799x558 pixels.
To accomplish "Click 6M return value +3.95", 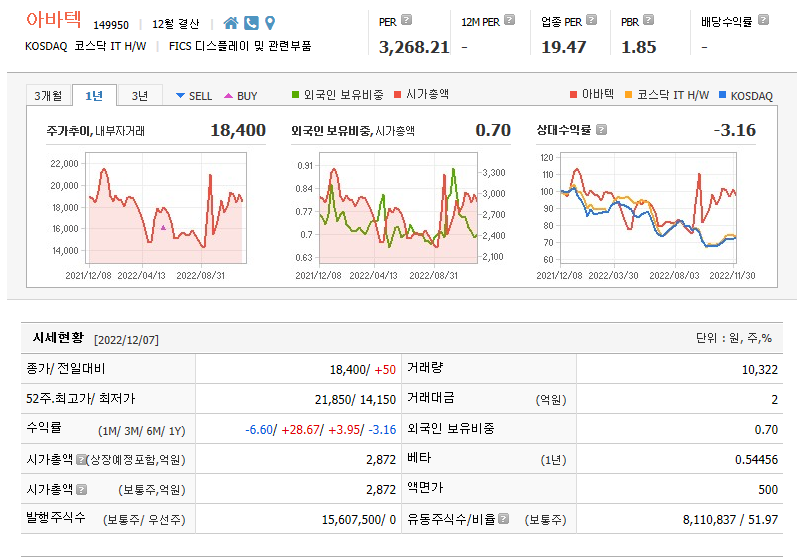I will pyautogui.click(x=344, y=430).
